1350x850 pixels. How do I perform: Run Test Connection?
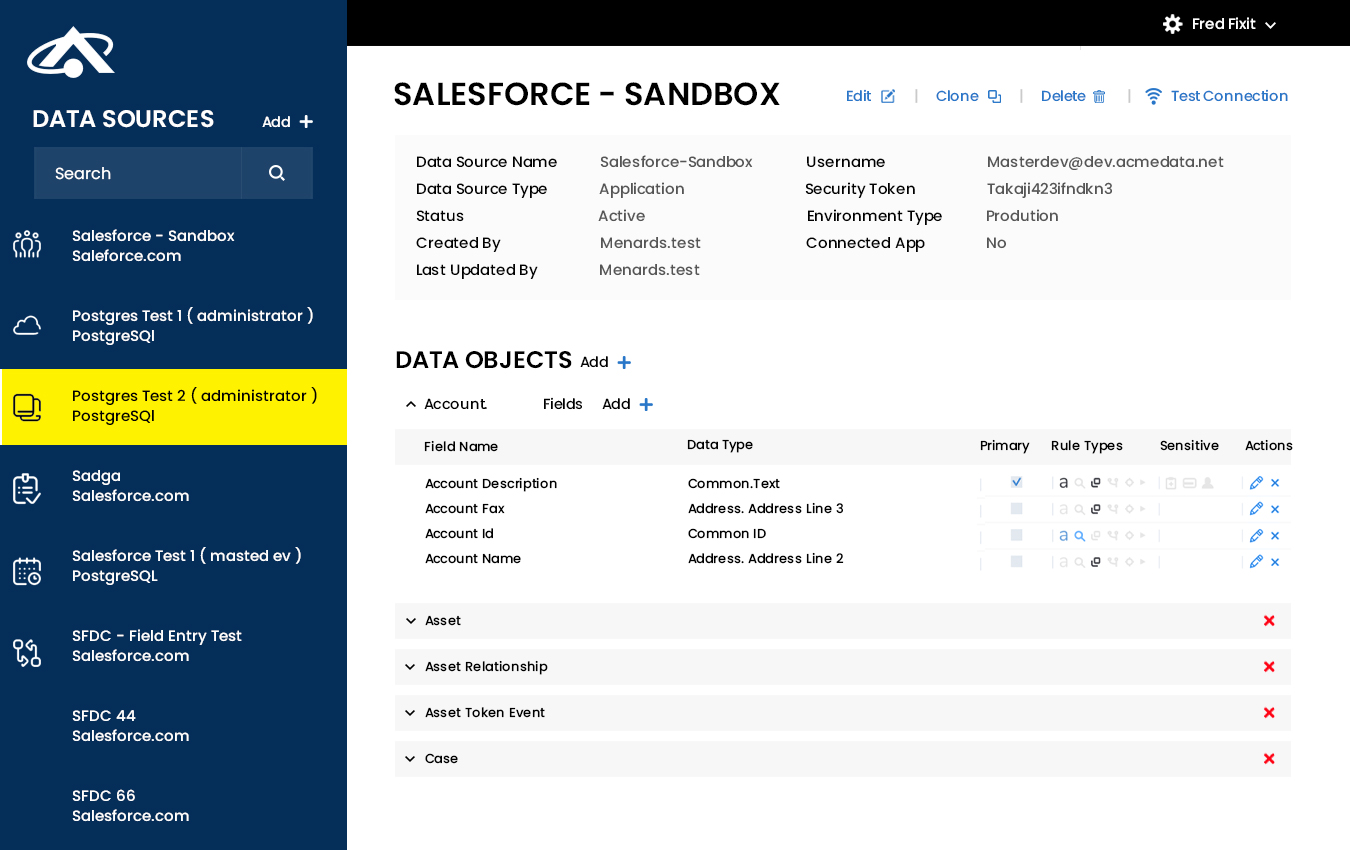1216,96
